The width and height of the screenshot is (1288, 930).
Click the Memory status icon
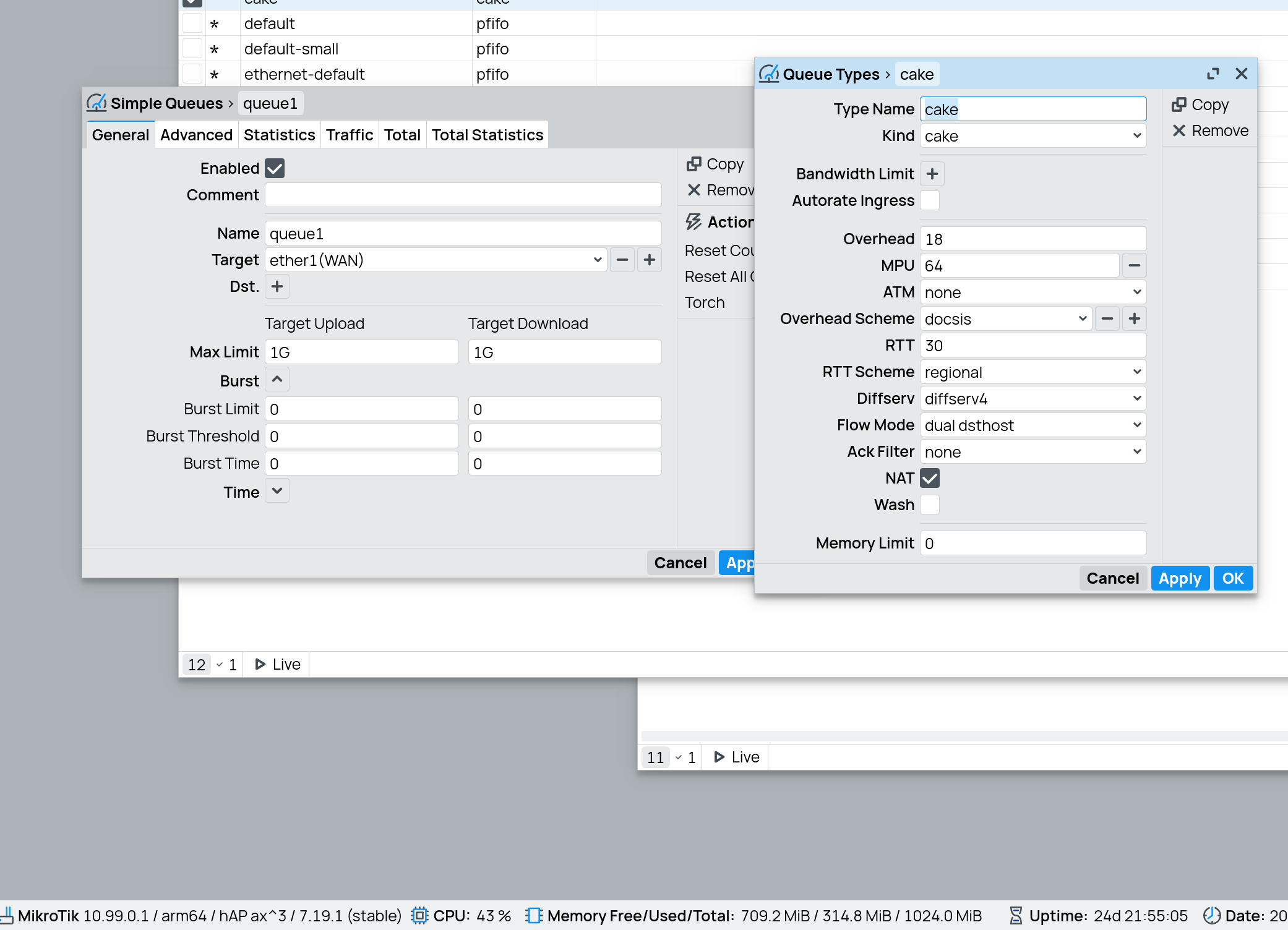coord(534,915)
